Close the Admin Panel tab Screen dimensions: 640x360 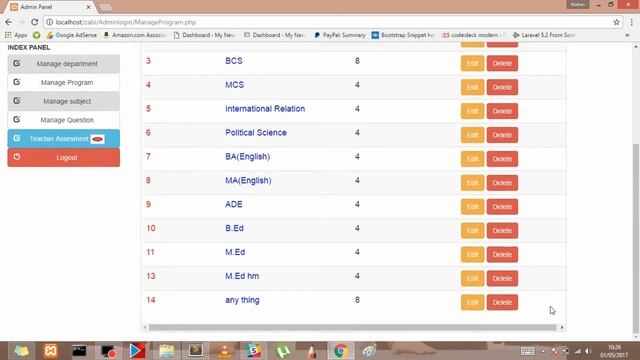[x=88, y=7]
